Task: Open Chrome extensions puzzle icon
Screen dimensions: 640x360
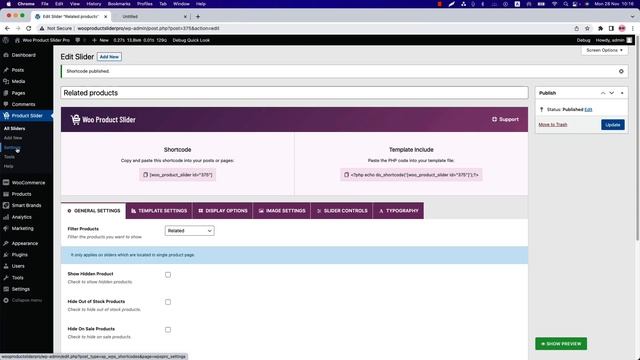Action: [x=600, y=28]
